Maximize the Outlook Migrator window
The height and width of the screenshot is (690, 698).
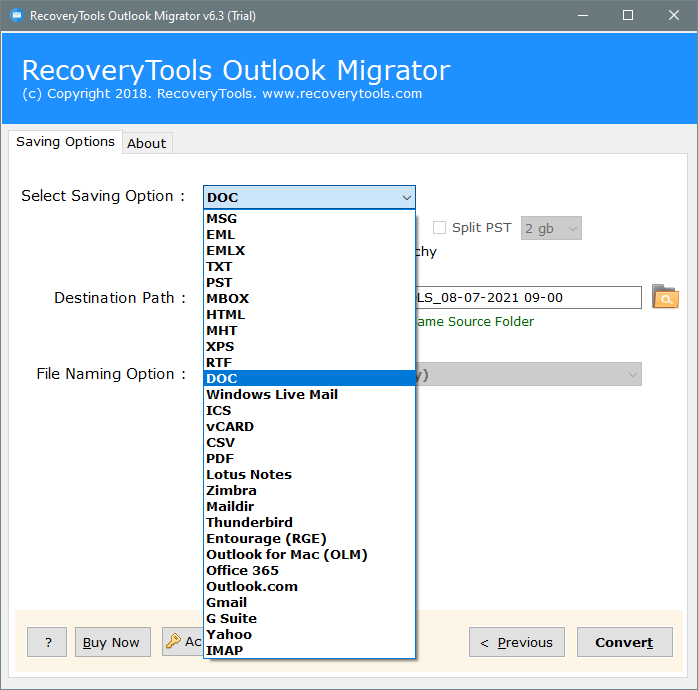click(628, 16)
